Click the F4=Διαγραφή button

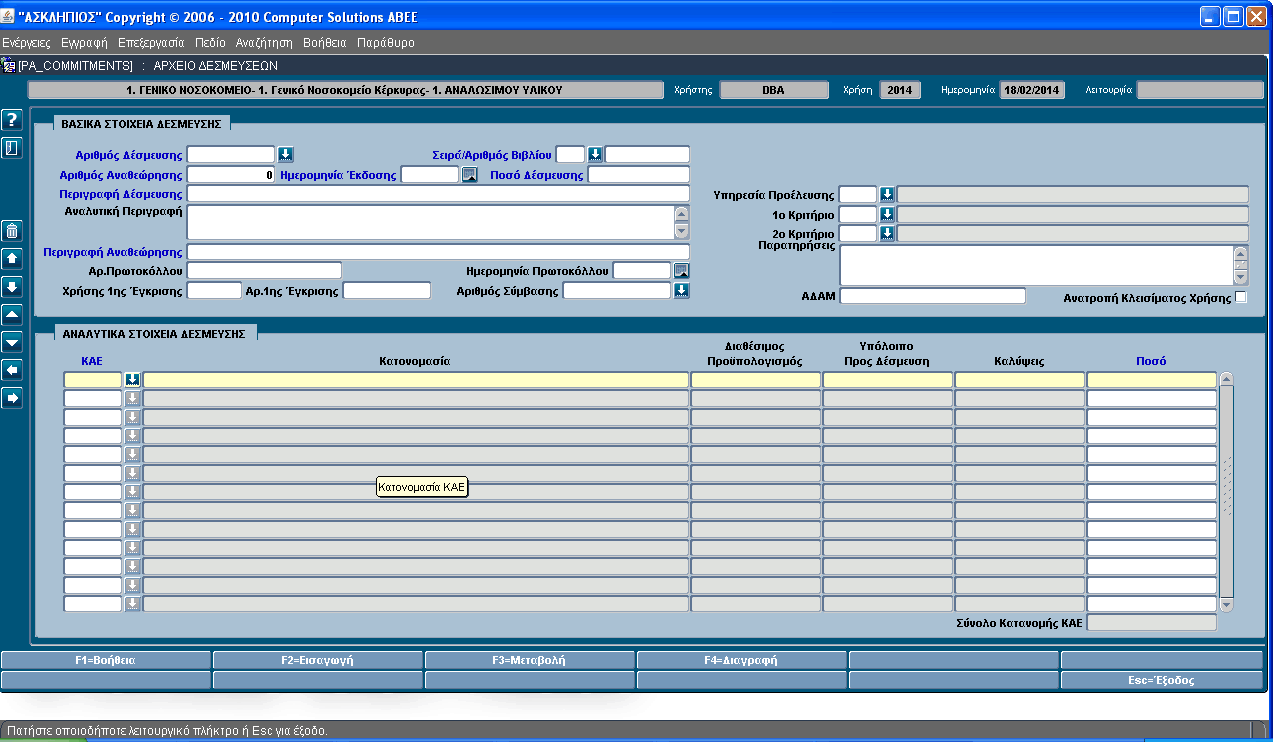(742, 660)
